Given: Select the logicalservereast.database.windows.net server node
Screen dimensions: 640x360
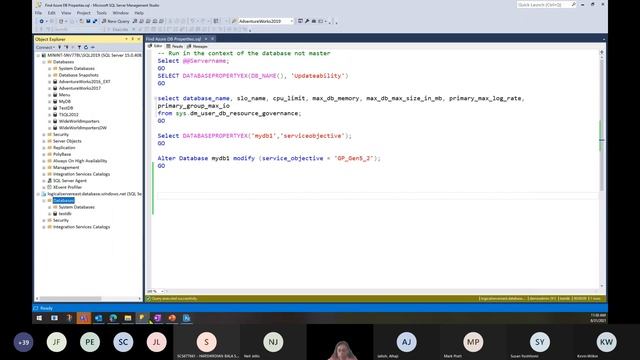Looking at the screenshot, I should (94, 194).
